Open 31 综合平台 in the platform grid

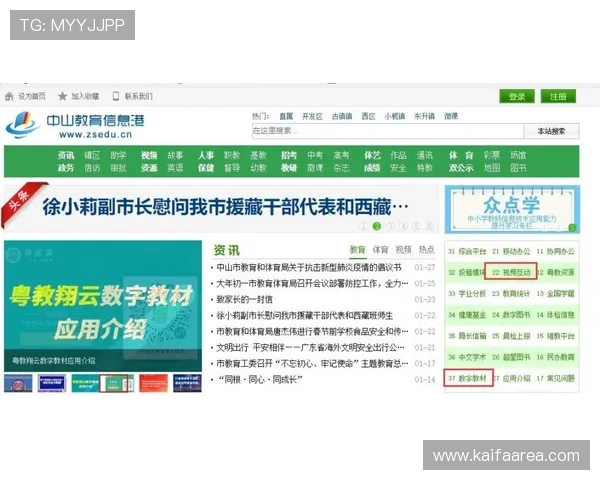click(x=467, y=251)
